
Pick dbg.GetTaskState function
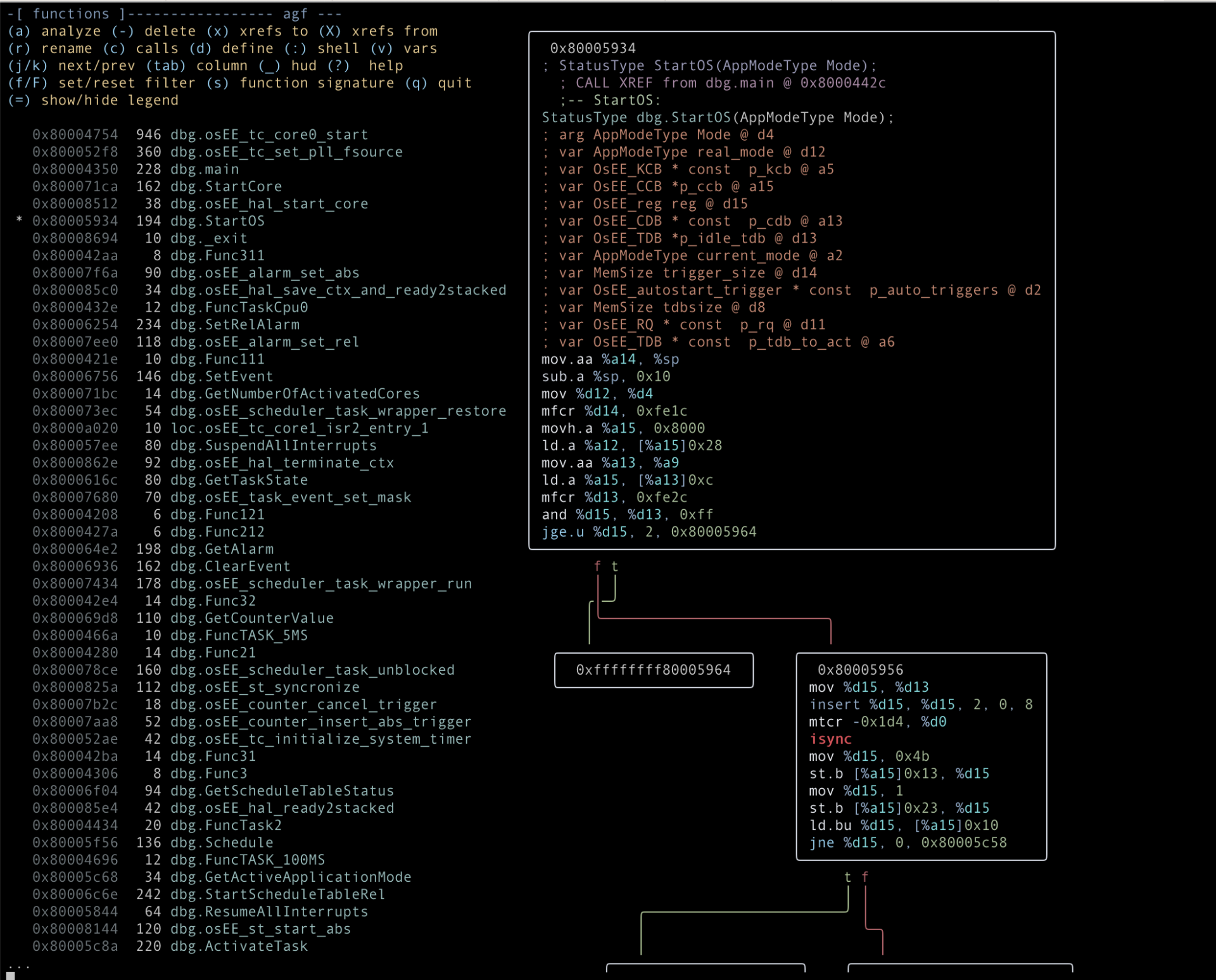170,480
